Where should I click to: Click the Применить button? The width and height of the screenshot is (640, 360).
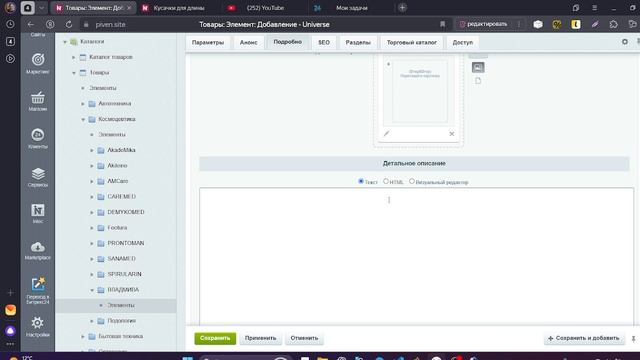[260, 338]
